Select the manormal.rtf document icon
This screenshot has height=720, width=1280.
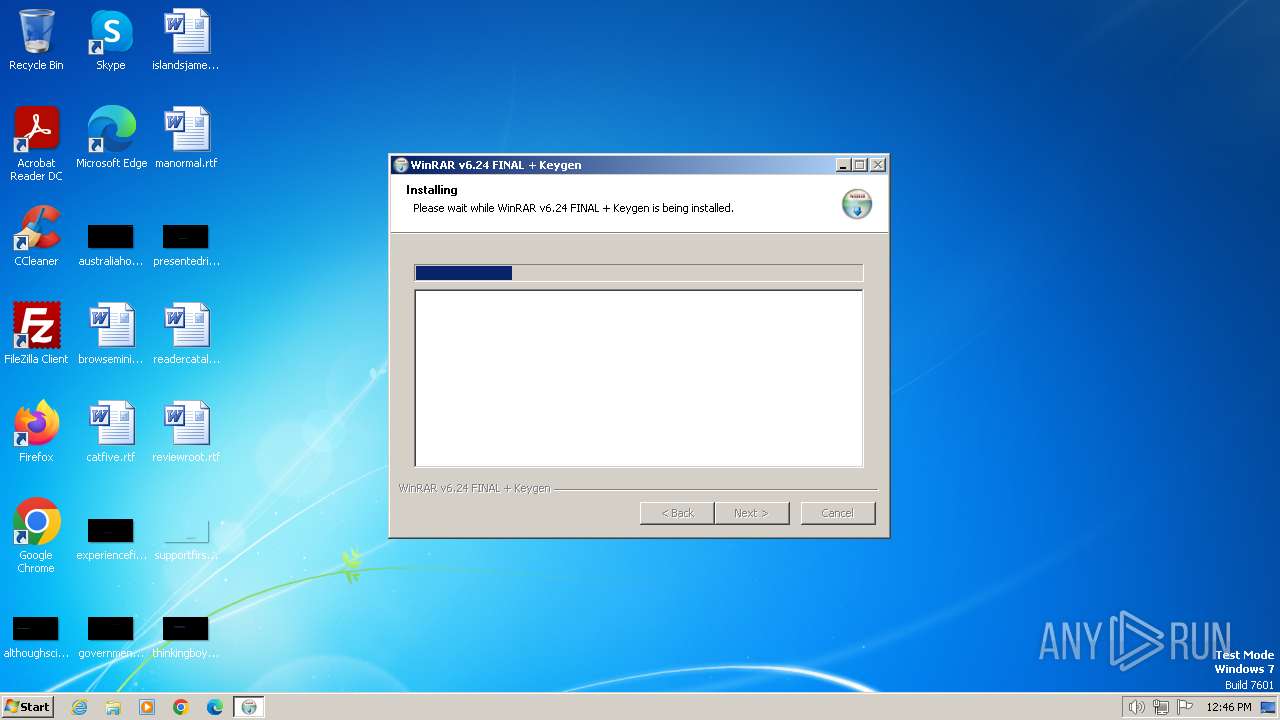pyautogui.click(x=186, y=138)
